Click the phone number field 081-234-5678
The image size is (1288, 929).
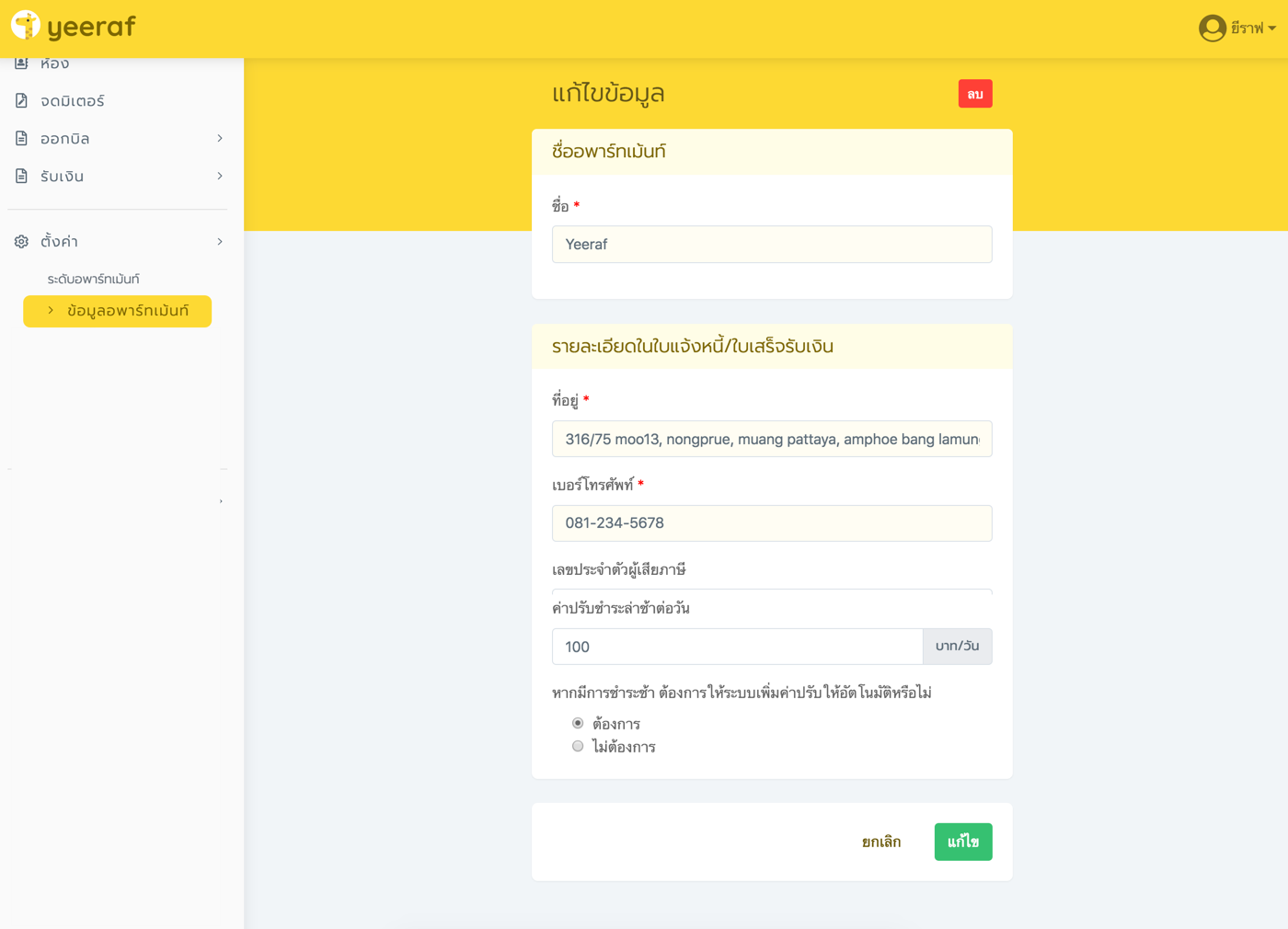pyautogui.click(x=772, y=523)
